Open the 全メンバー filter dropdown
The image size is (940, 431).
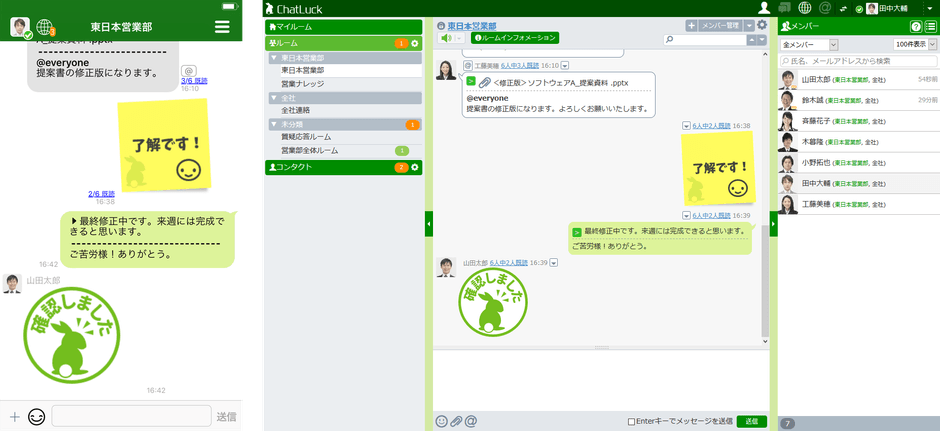(809, 45)
